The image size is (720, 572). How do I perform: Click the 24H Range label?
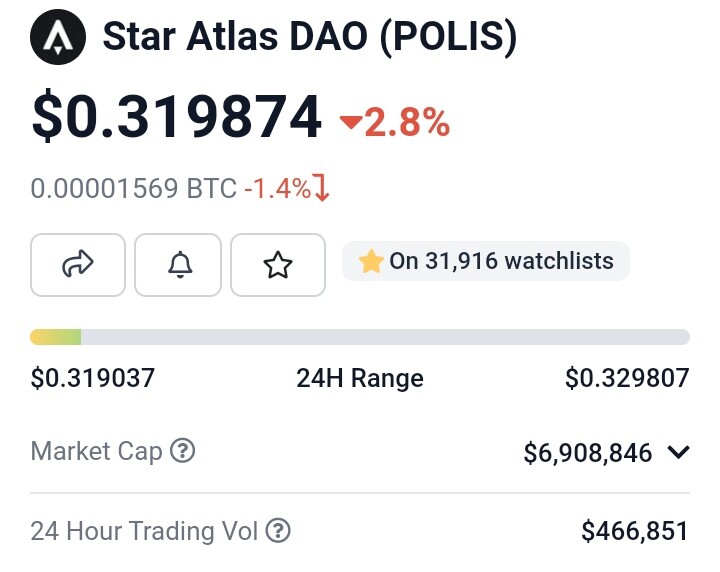tap(360, 379)
